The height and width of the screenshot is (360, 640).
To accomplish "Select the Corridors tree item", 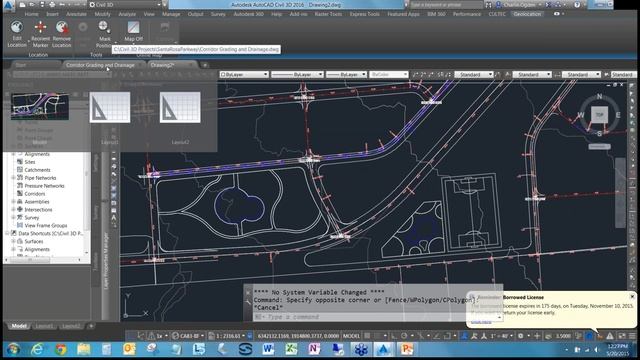I will pos(35,194).
